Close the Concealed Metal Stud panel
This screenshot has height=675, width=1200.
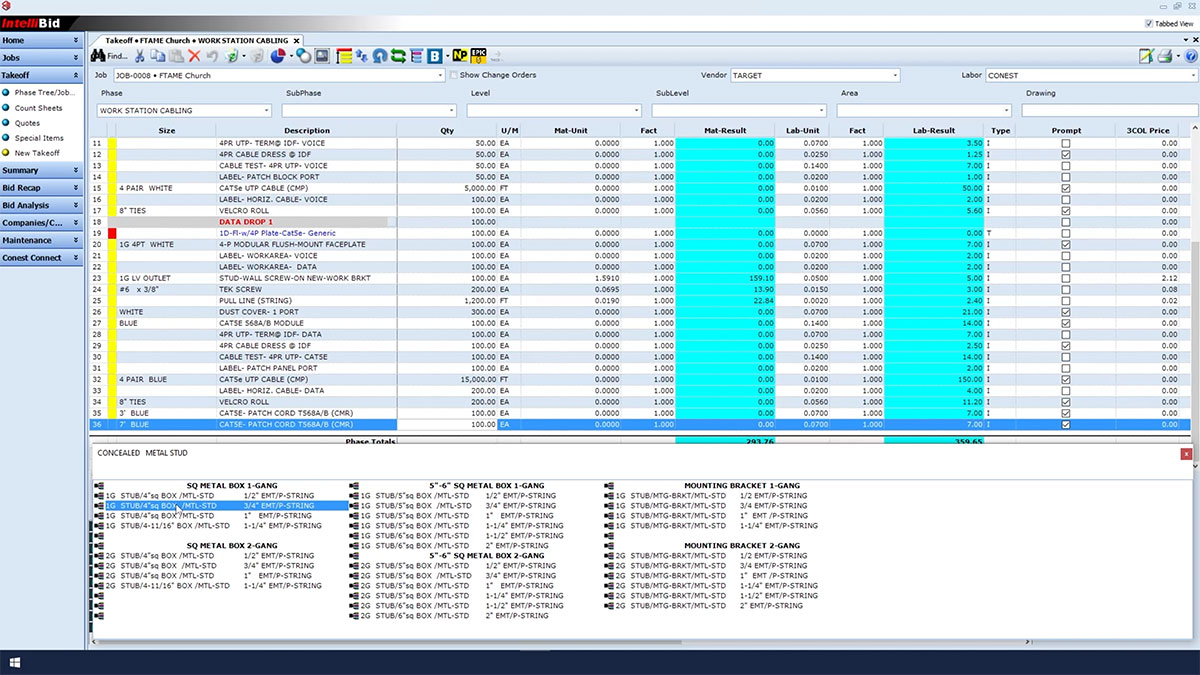point(1186,454)
